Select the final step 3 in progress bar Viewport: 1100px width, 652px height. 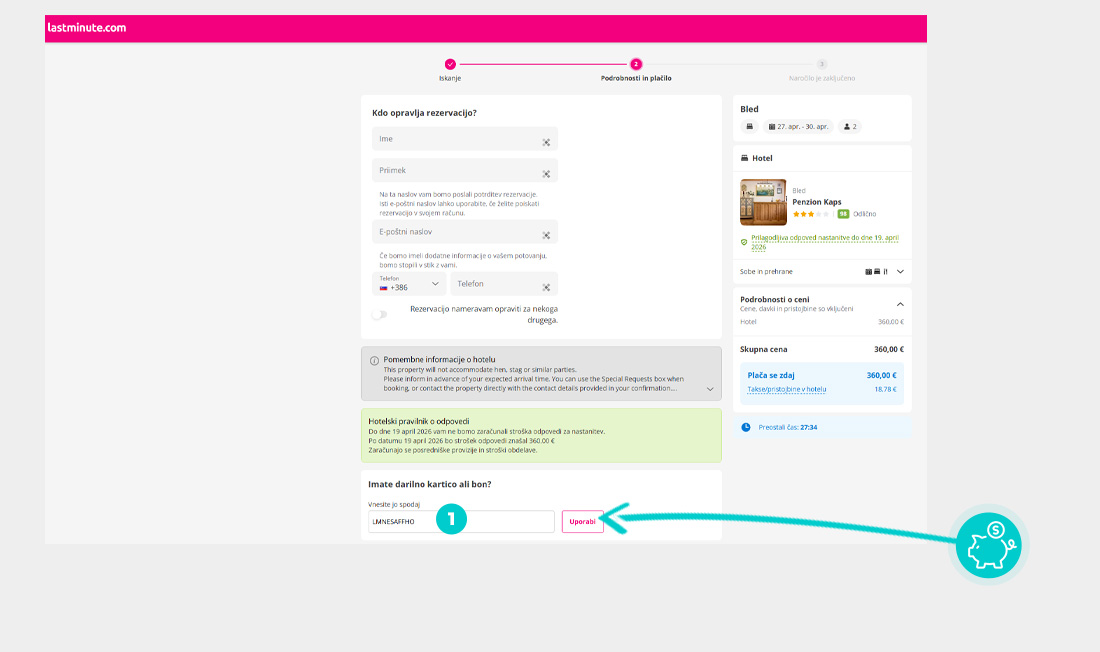(x=821, y=64)
